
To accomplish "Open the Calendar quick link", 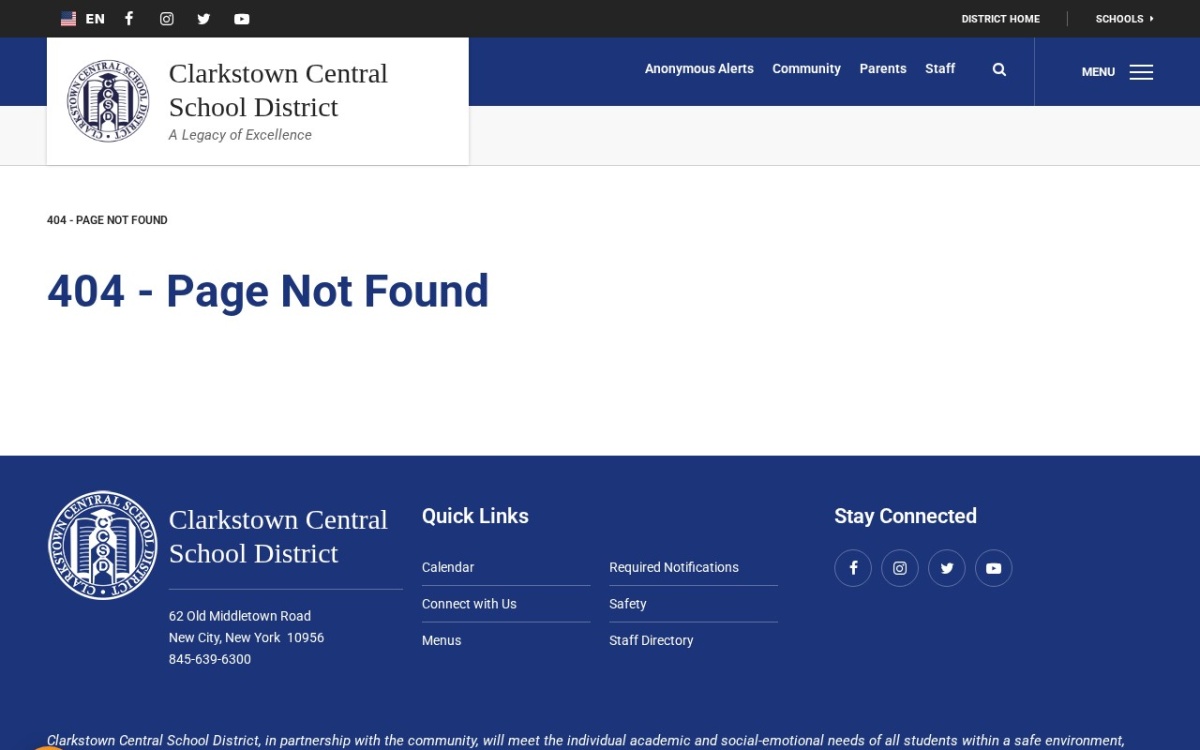I will pos(448,567).
